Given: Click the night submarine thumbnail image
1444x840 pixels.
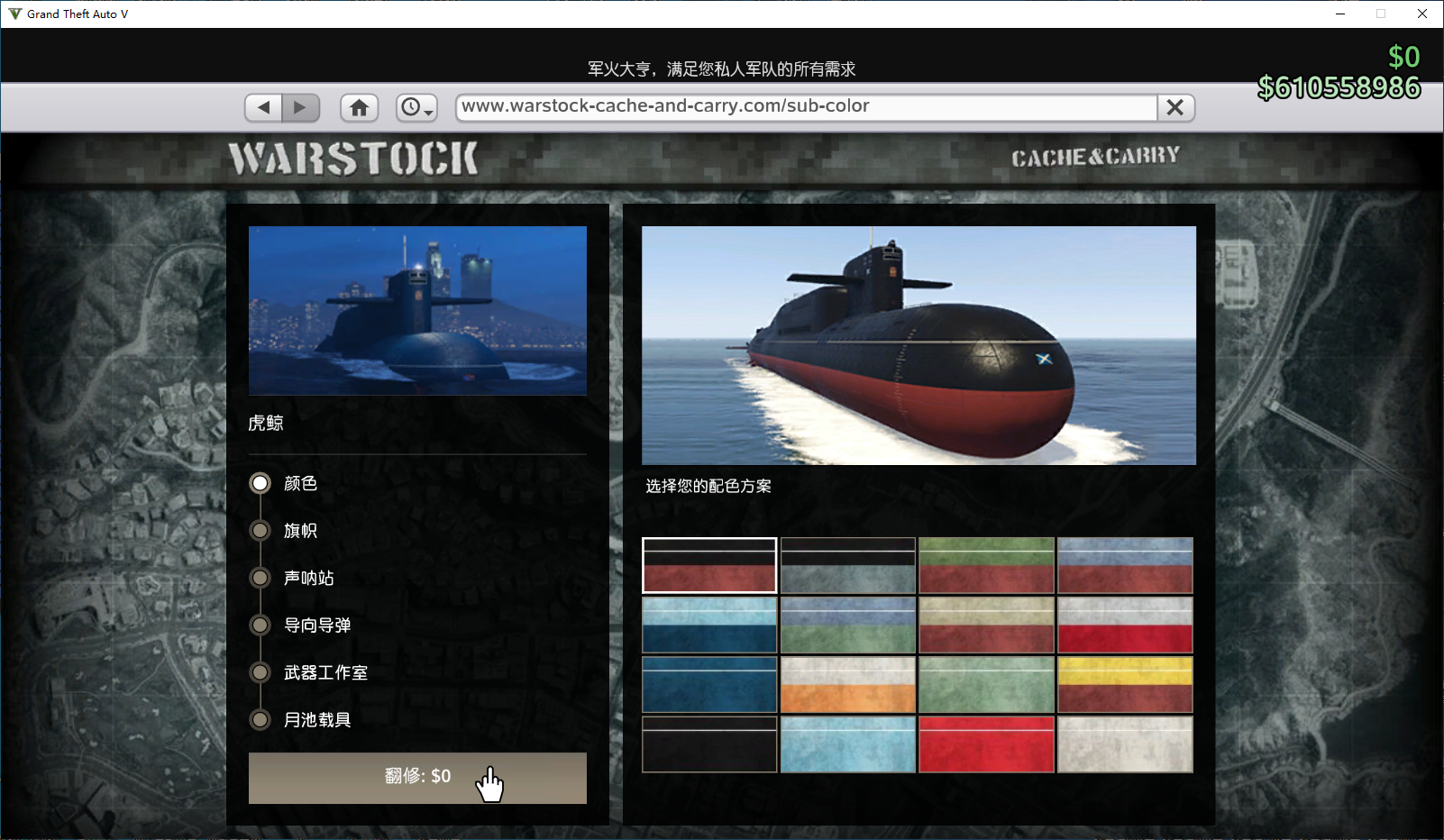Looking at the screenshot, I should pos(417,311).
